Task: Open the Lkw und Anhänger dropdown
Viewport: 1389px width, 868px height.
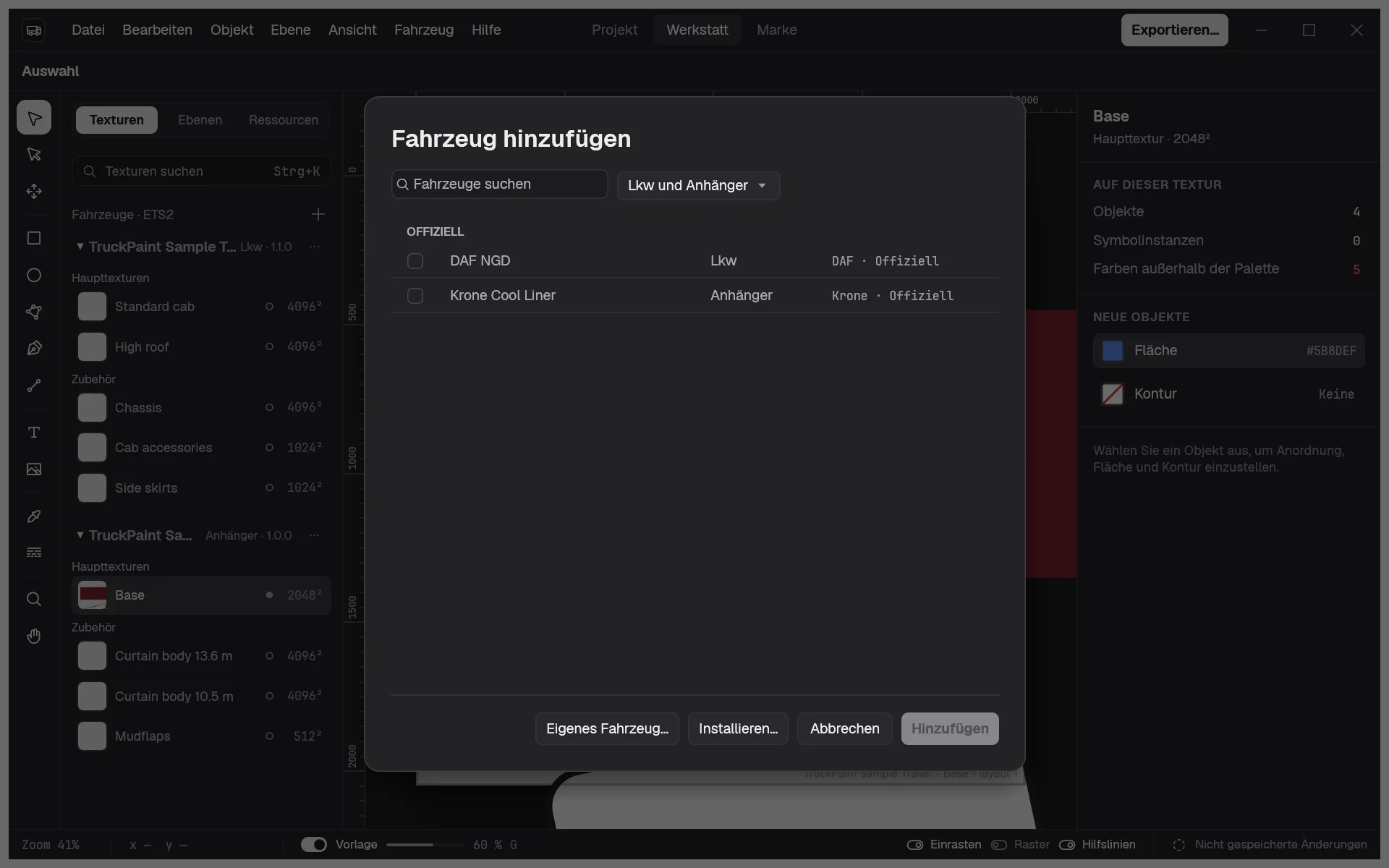Action: coord(698,186)
